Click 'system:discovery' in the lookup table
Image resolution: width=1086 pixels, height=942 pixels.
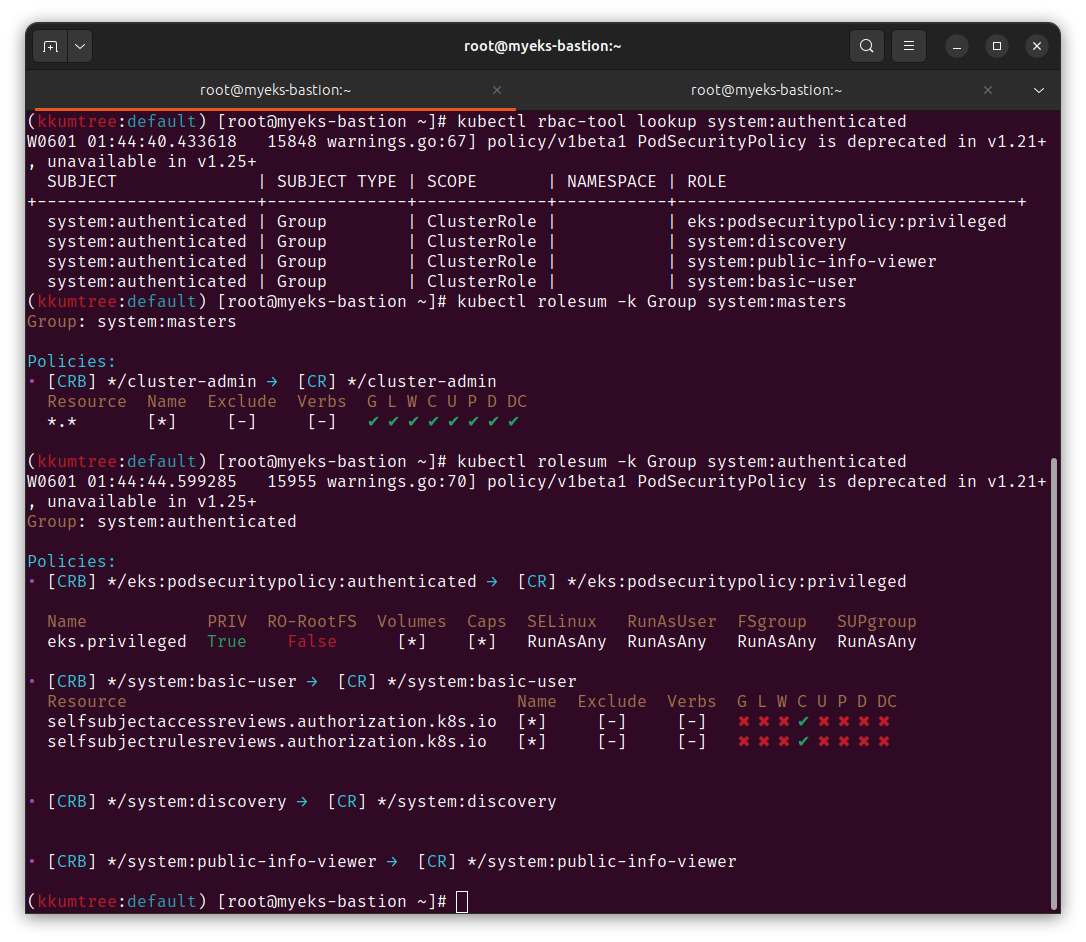pyautogui.click(x=767, y=242)
